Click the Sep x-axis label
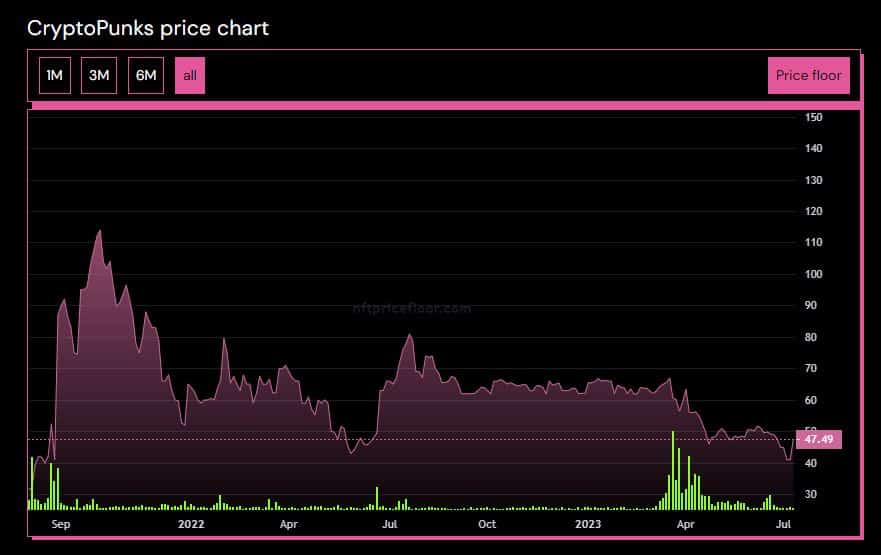The height and width of the screenshot is (555, 881). click(61, 524)
